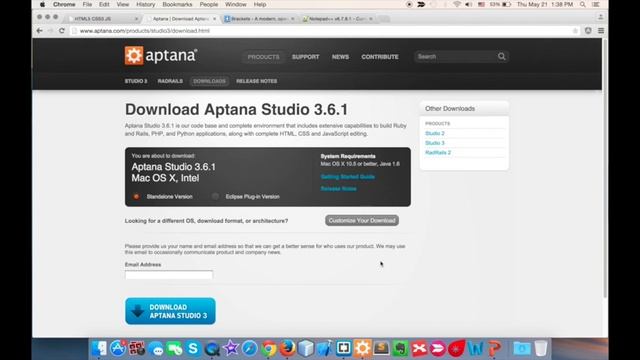
Task: Select the Standalone Version option
Action: click(136, 196)
